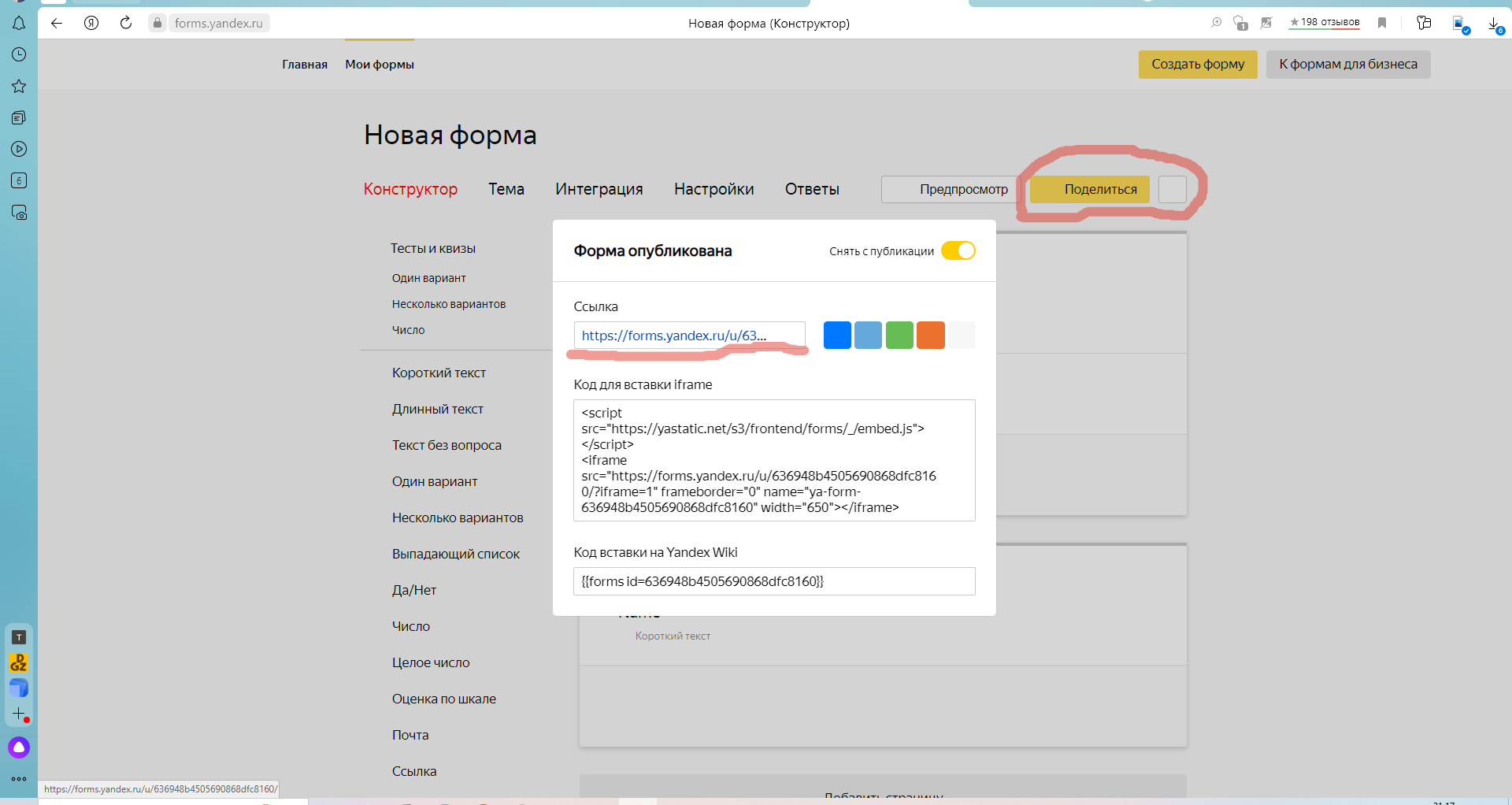Open Yandex home 'Я' button
This screenshot has width=1512, height=805.
coord(91,23)
